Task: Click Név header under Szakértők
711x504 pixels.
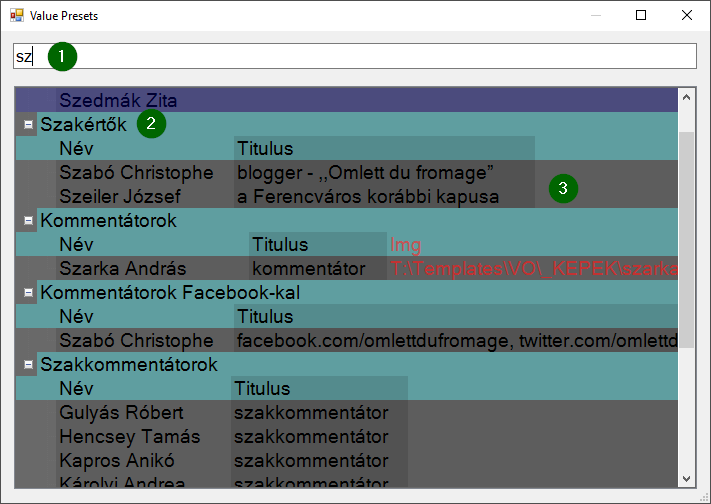Action: (x=76, y=149)
